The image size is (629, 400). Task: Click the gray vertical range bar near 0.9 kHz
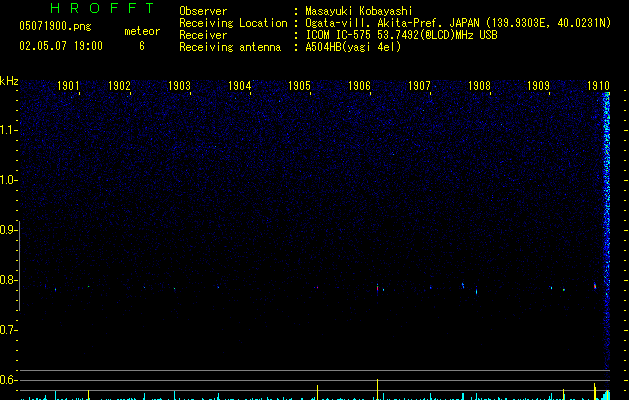pyautogui.click(x=19, y=266)
